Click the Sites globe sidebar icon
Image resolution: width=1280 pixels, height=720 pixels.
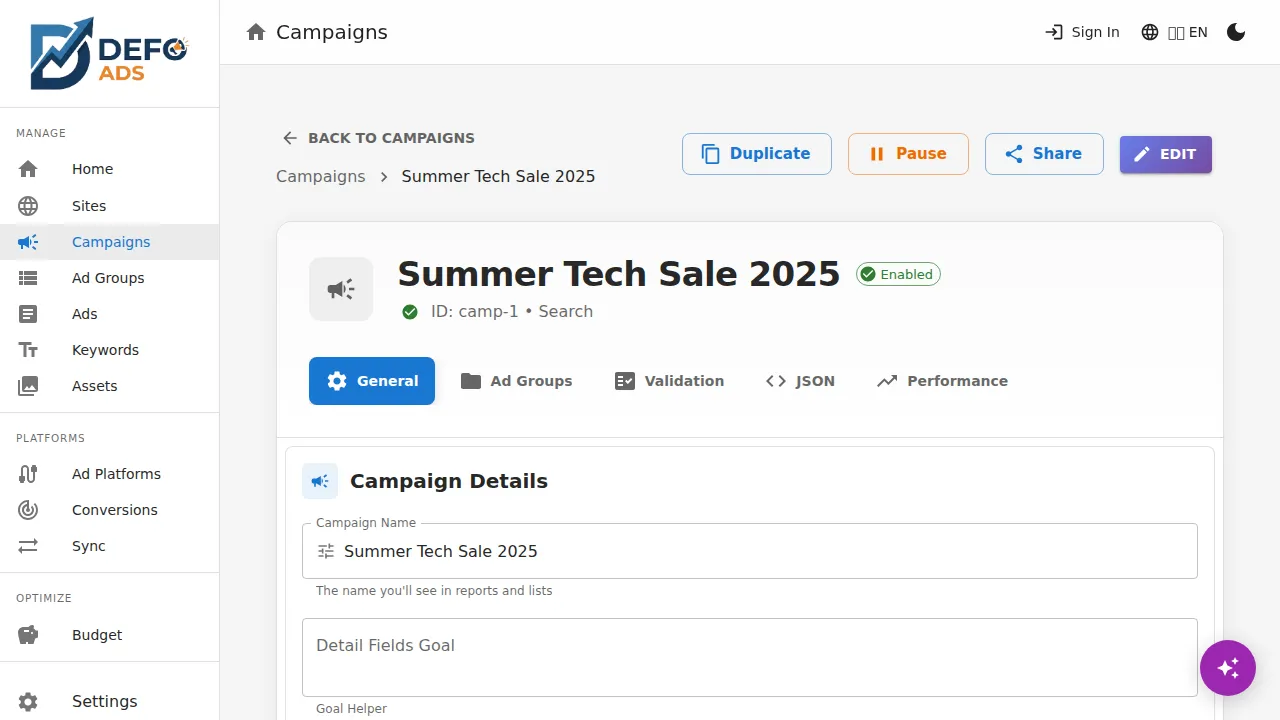click(x=28, y=206)
